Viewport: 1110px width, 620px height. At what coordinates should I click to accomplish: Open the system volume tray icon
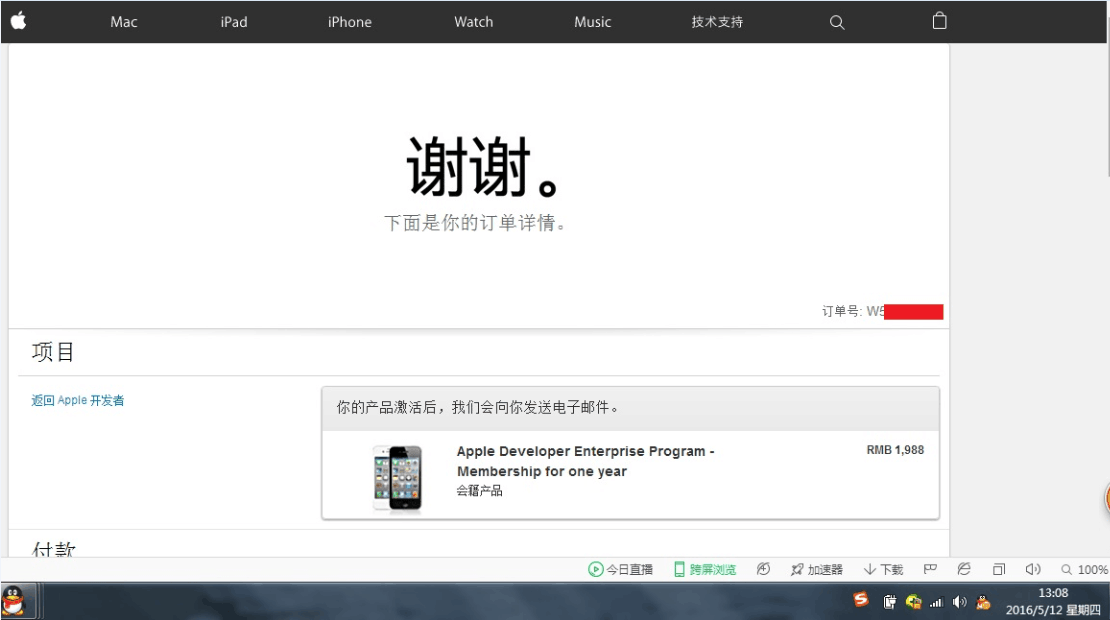click(959, 602)
